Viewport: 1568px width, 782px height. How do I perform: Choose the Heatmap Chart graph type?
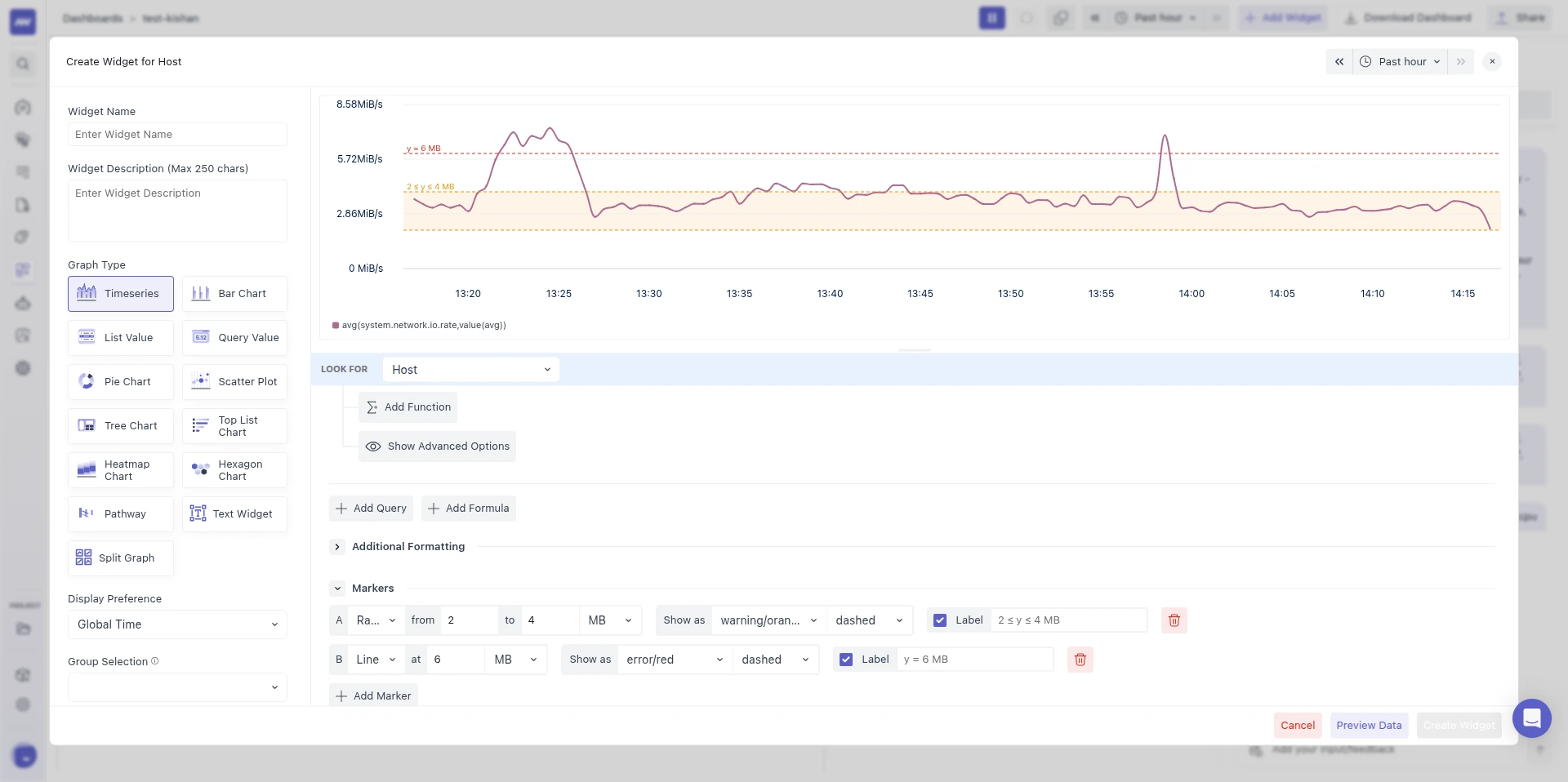pyautogui.click(x=121, y=470)
